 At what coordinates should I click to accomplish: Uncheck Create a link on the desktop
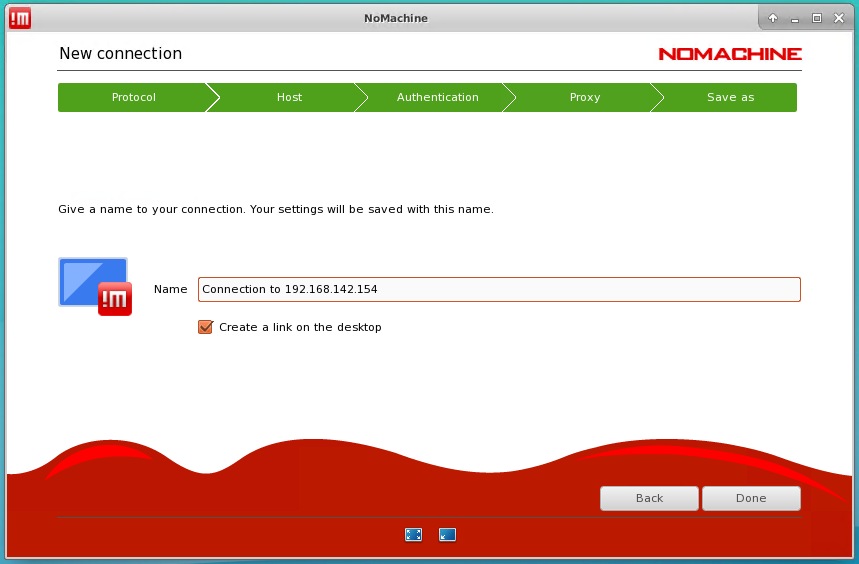click(205, 327)
